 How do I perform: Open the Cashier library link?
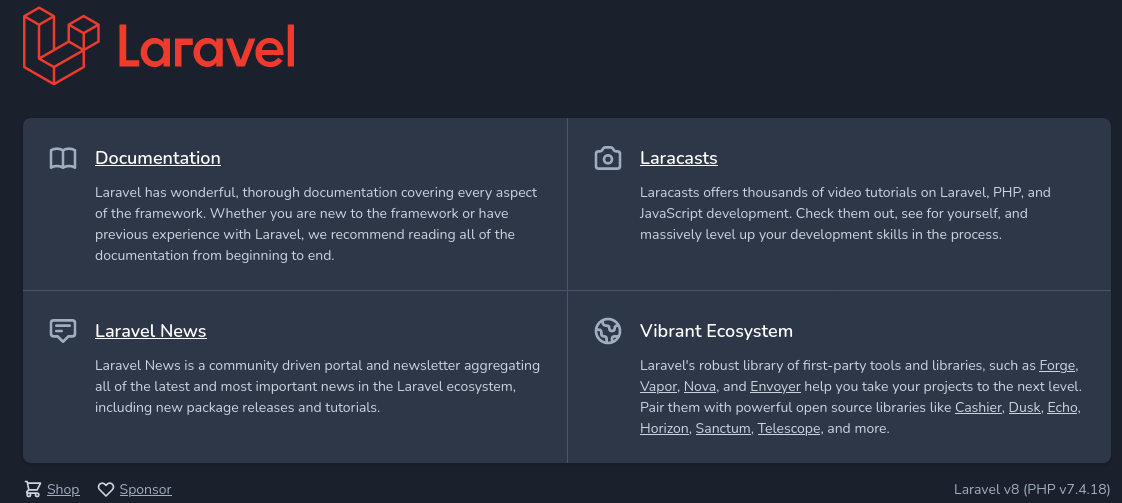[x=977, y=407]
